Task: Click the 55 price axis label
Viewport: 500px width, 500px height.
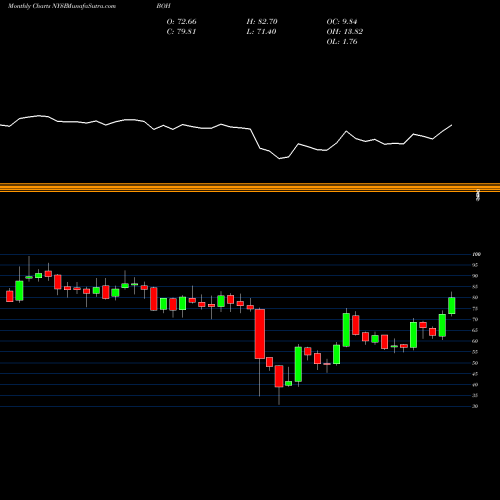Action: (475, 352)
